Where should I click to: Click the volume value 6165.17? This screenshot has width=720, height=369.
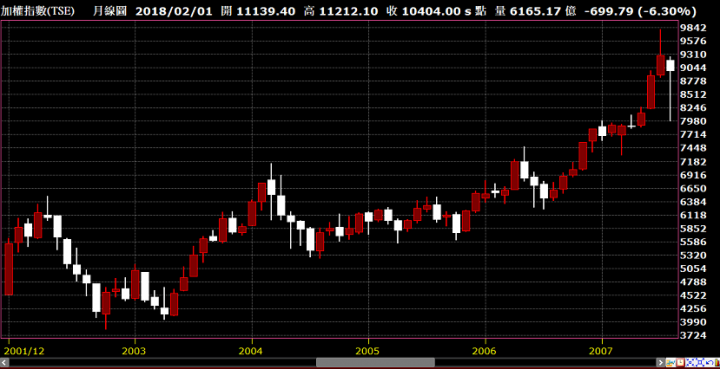[535, 11]
